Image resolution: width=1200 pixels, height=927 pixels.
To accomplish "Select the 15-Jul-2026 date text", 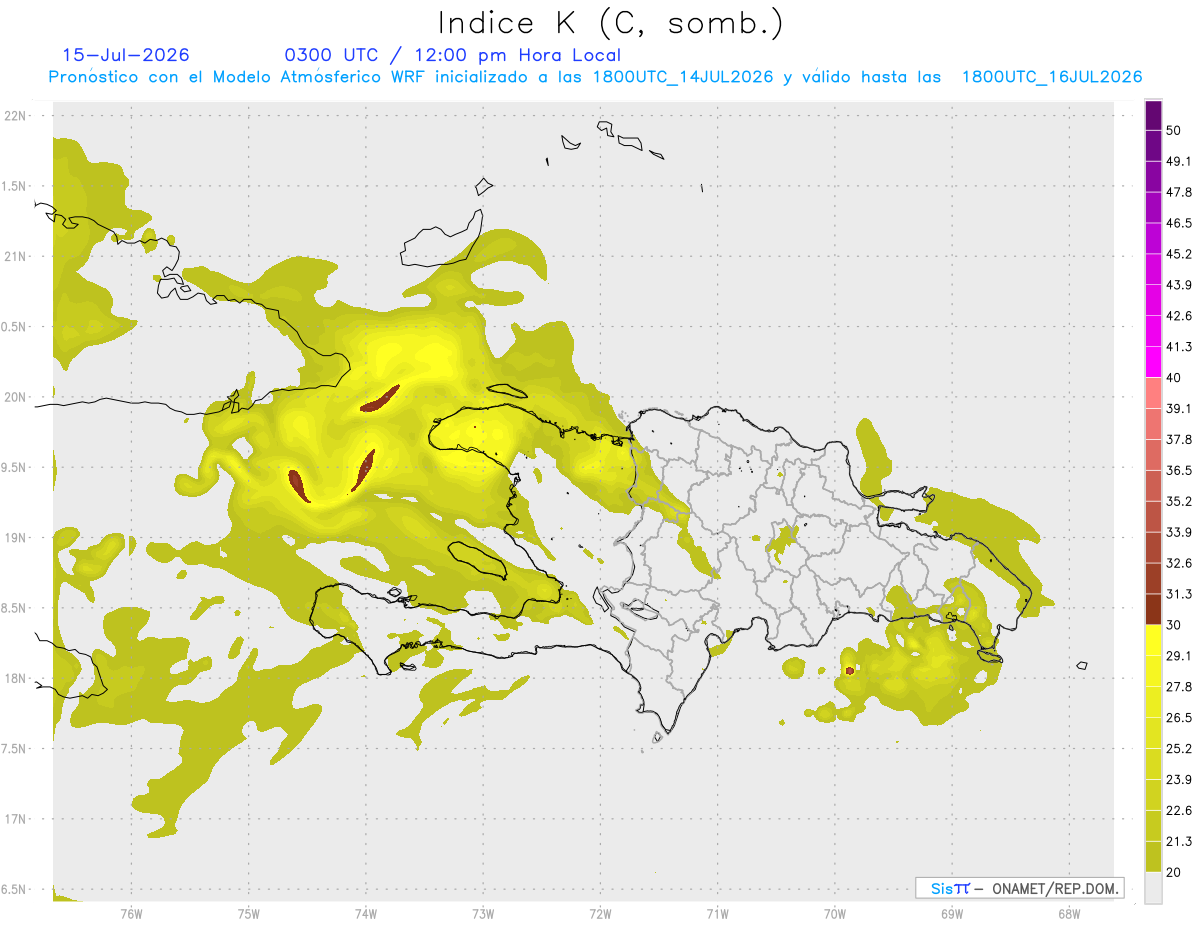I will click(x=126, y=55).
